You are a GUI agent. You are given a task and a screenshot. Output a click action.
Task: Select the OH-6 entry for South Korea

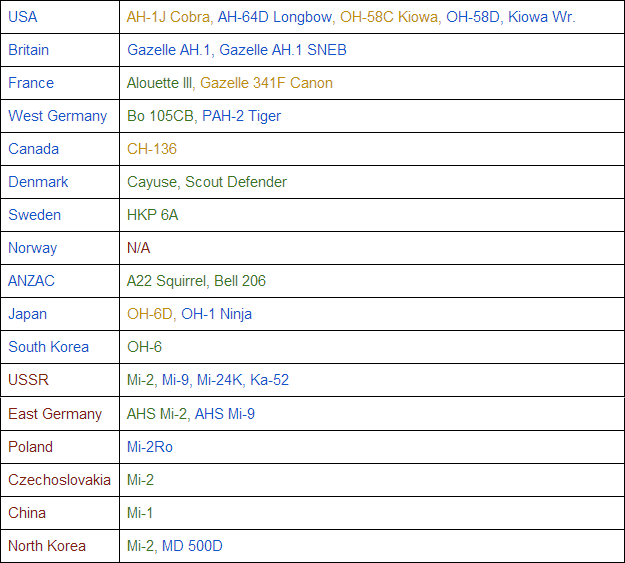[x=144, y=347]
